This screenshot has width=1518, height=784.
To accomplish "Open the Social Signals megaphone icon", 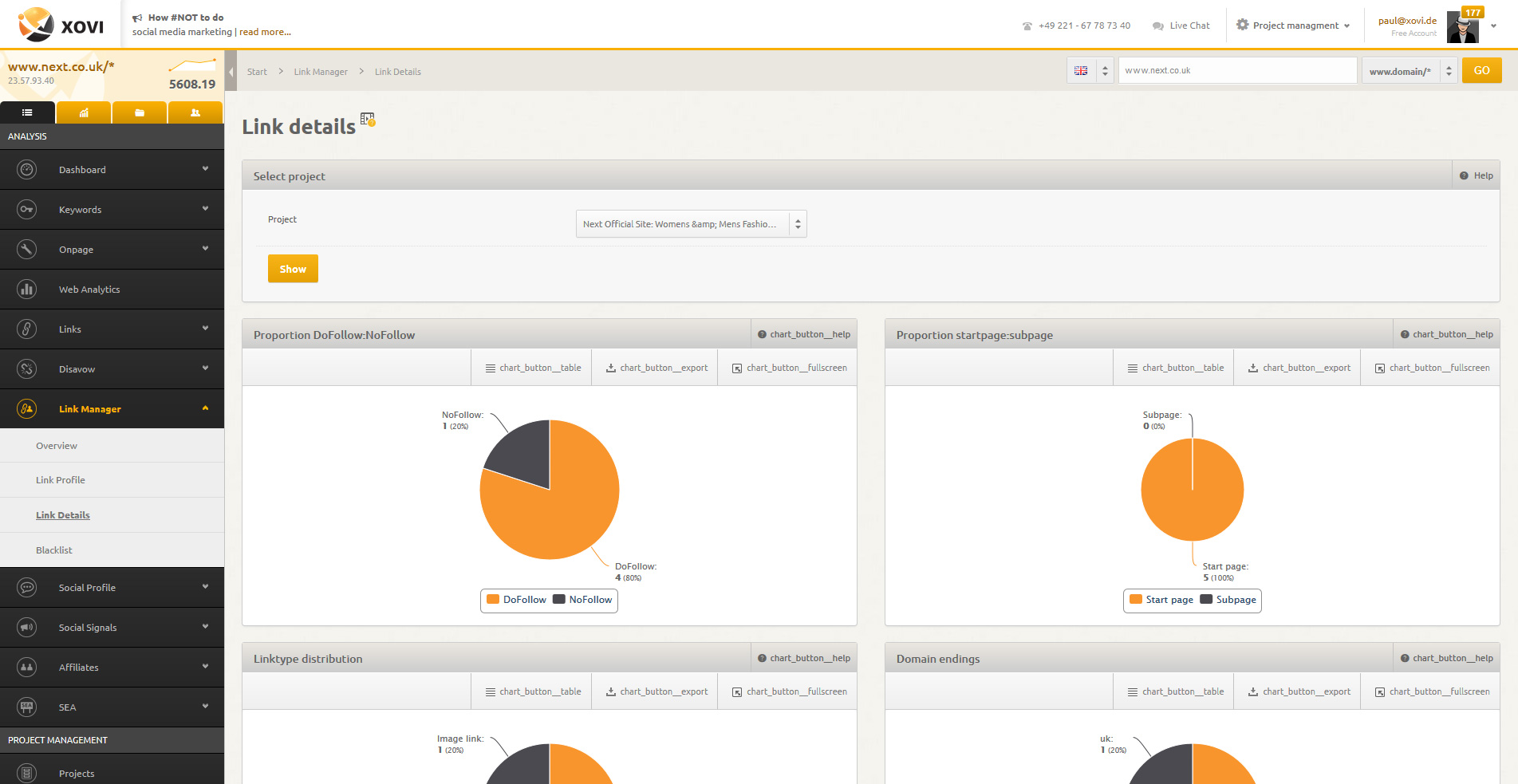I will (27, 627).
